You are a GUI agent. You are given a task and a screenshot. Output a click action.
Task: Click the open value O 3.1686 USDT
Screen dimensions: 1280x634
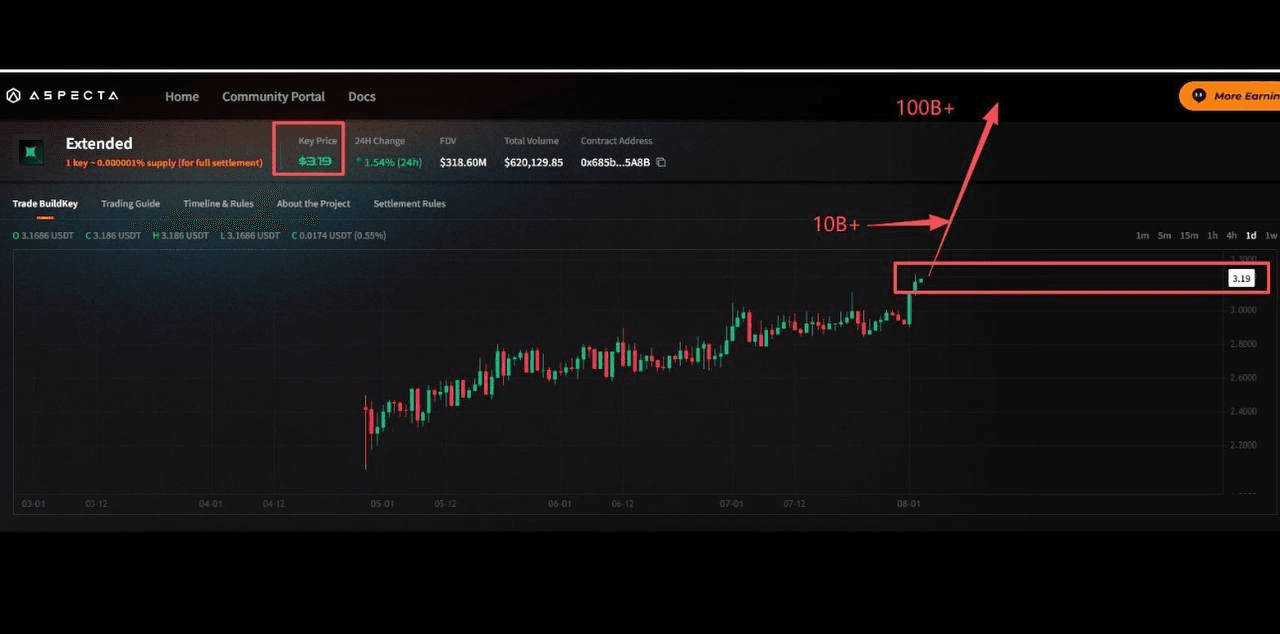pos(45,236)
